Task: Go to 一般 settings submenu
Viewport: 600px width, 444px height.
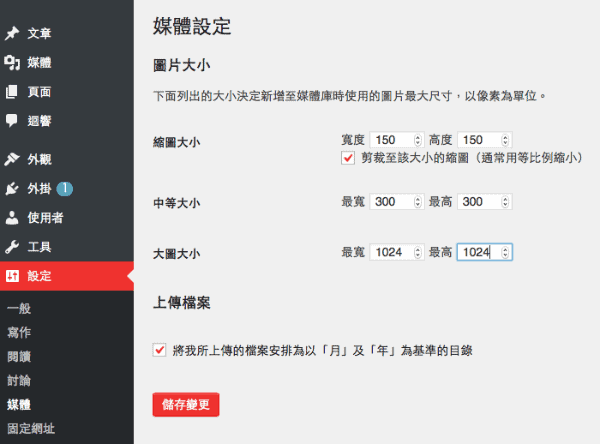Action: 19,309
